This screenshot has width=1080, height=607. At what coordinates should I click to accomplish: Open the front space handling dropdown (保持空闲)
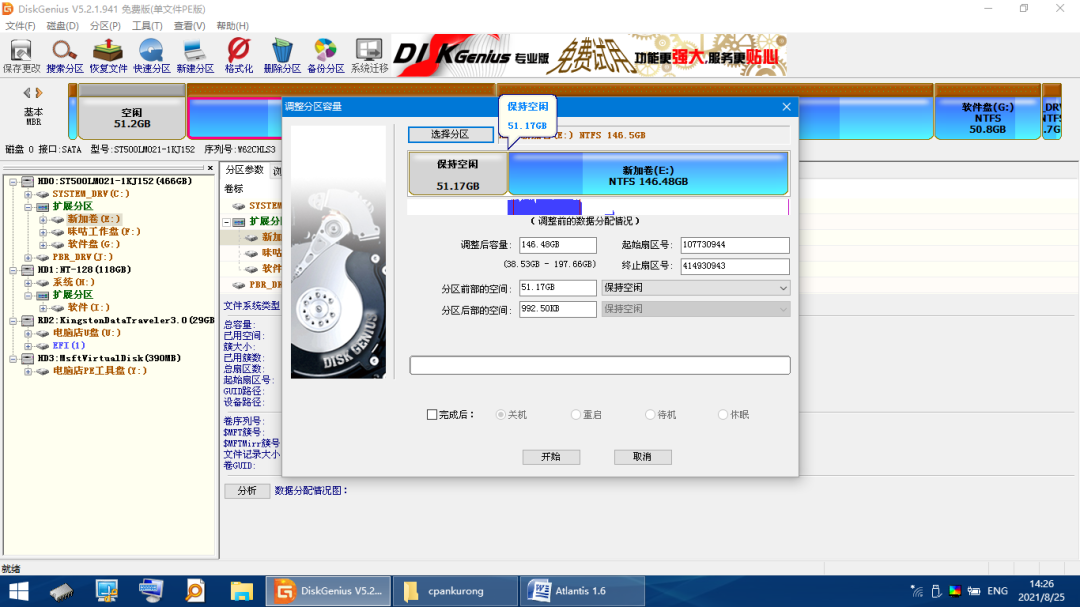[x=696, y=288]
